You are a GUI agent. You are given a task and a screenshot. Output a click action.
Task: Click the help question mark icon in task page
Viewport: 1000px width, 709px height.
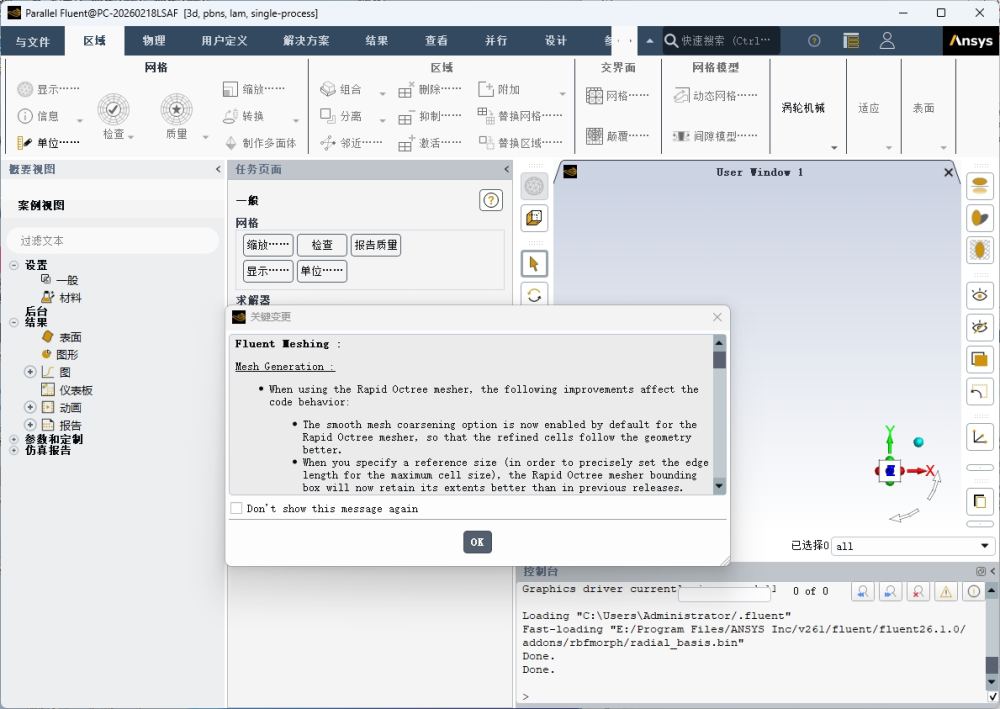pyautogui.click(x=491, y=200)
